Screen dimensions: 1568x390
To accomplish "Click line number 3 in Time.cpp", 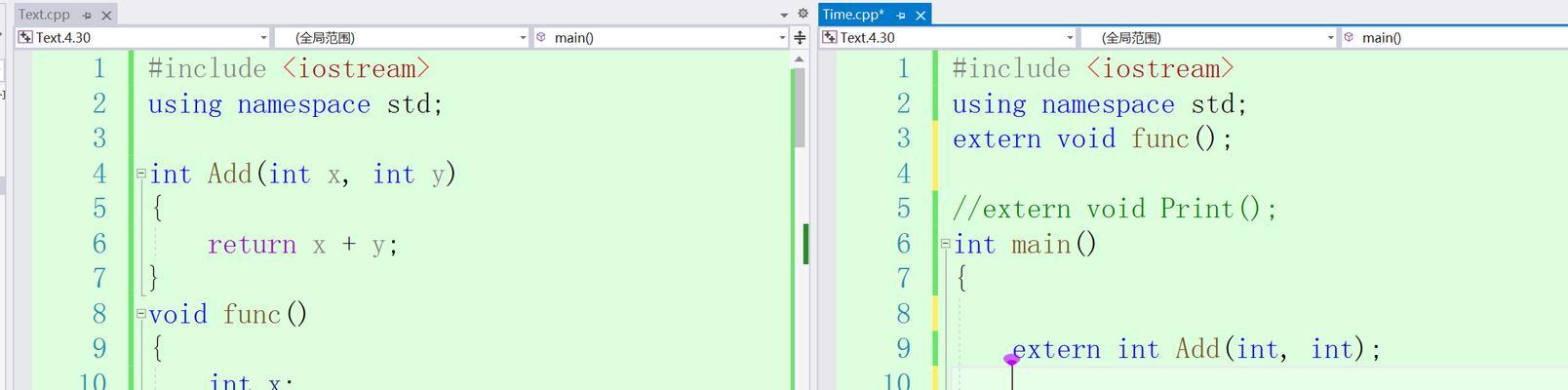I will (904, 138).
